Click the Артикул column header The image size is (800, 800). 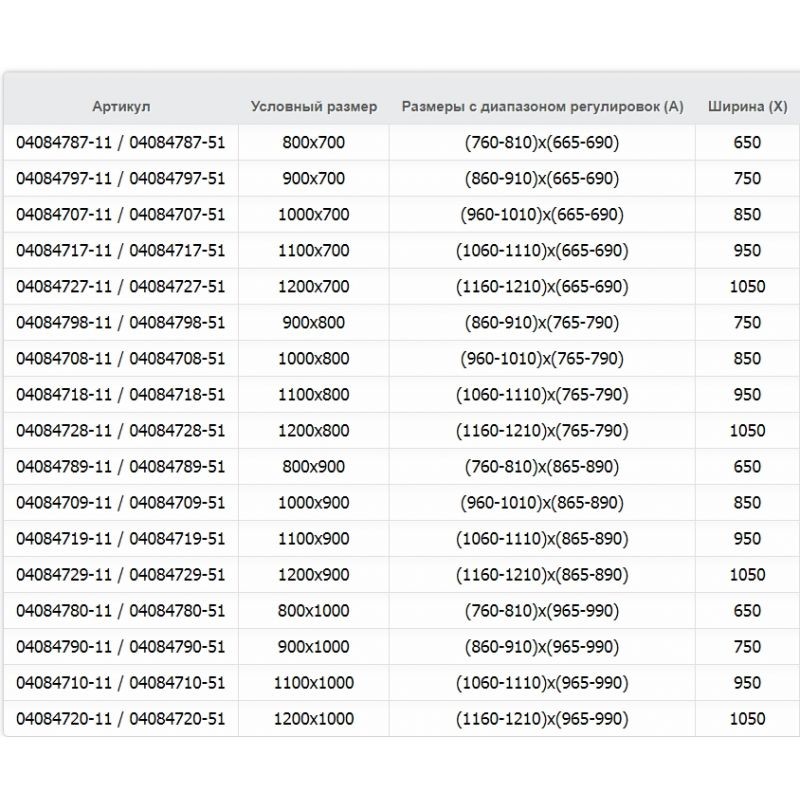pos(121,107)
